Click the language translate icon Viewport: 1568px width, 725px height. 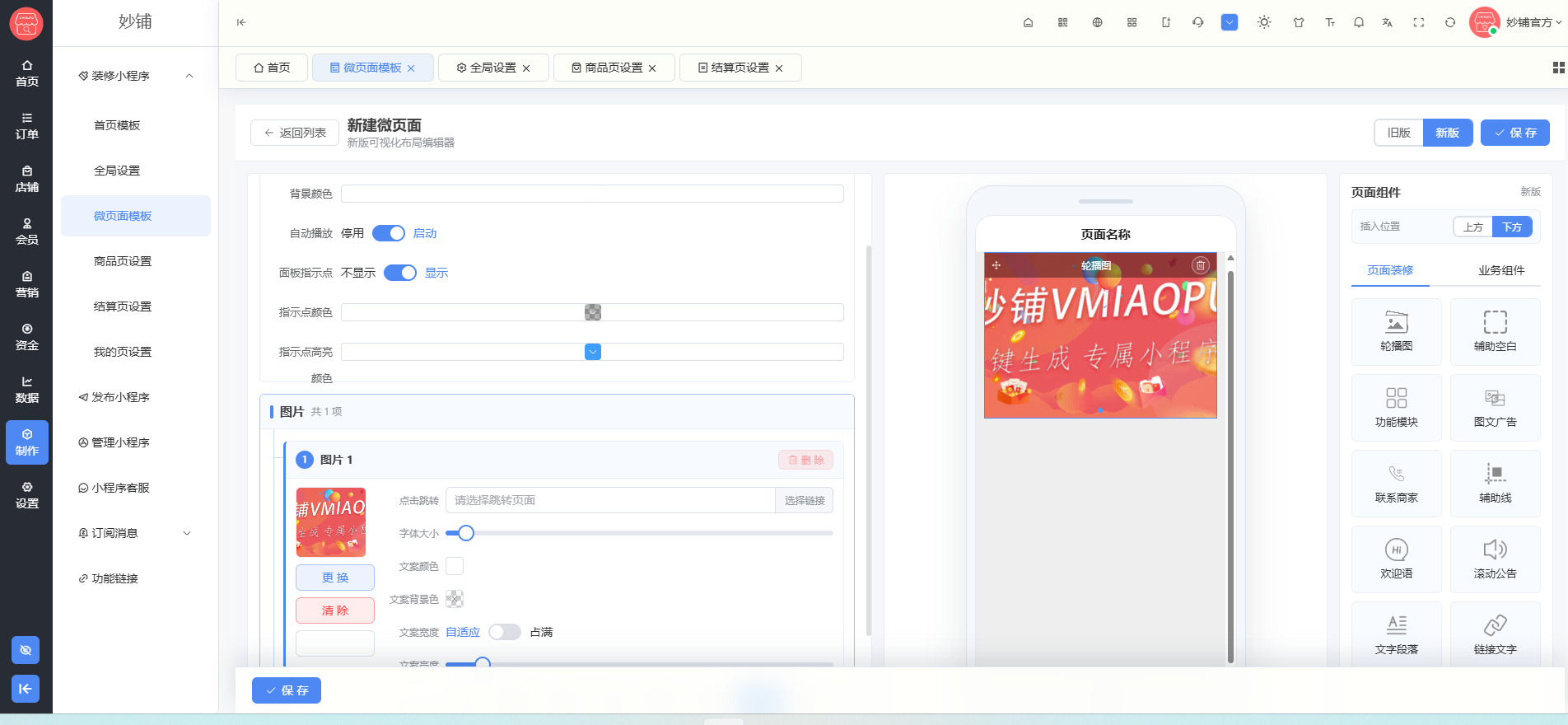(x=1387, y=22)
